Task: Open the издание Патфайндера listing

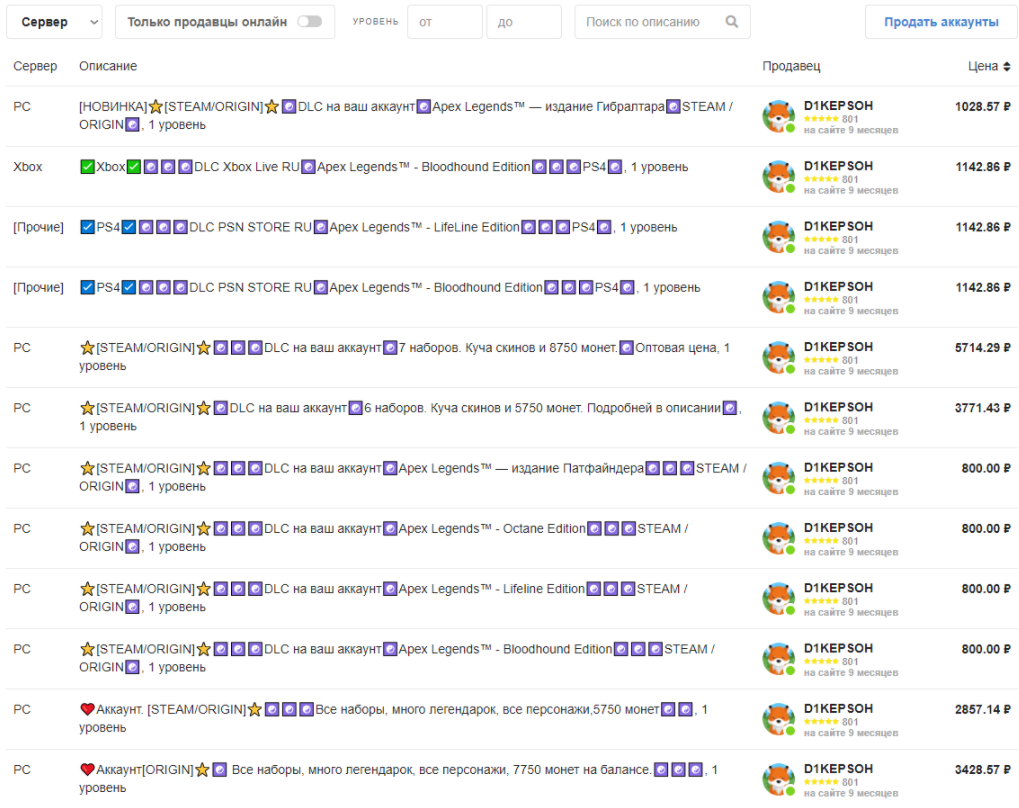Action: 413,477
